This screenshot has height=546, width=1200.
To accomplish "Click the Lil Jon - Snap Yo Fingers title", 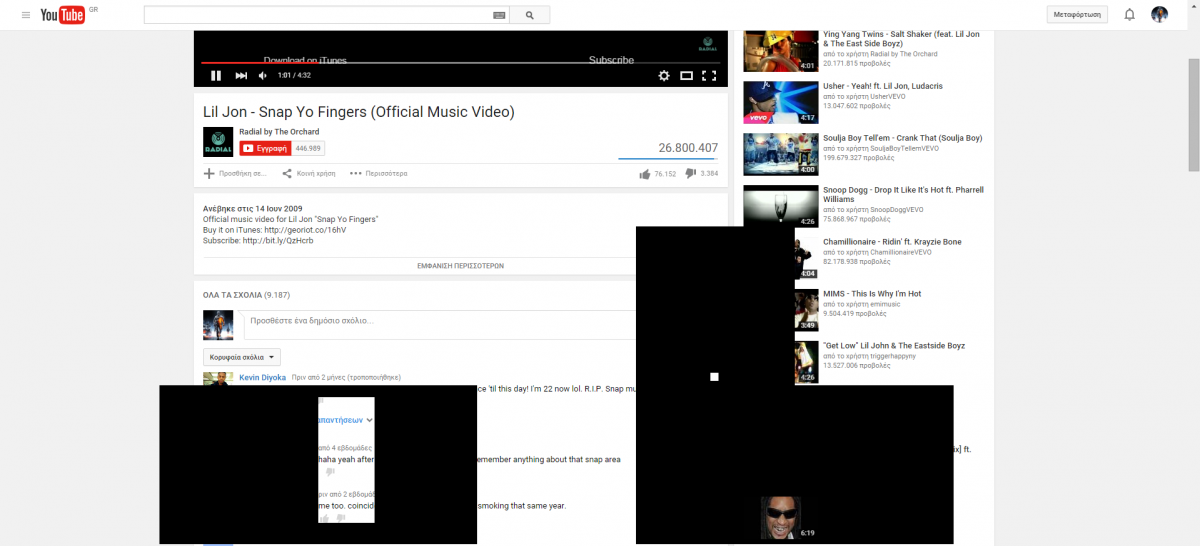I will point(359,112).
